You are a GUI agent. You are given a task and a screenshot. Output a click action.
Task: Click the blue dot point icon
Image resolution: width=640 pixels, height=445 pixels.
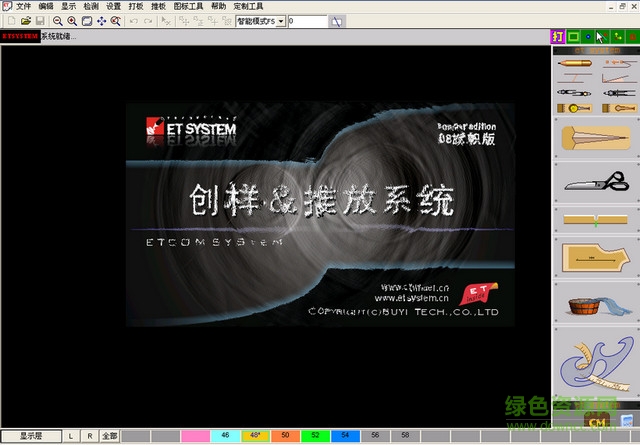588,36
